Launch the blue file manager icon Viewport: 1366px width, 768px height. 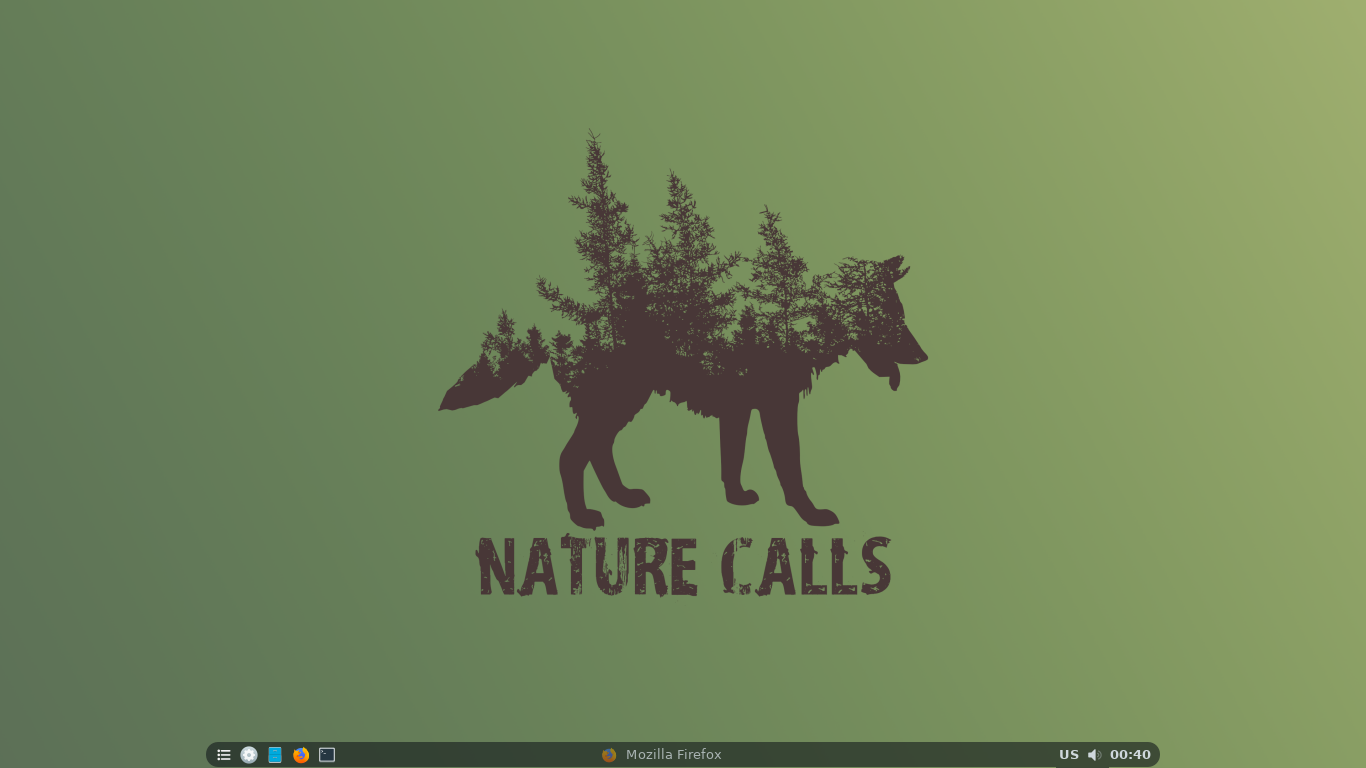[x=275, y=755]
